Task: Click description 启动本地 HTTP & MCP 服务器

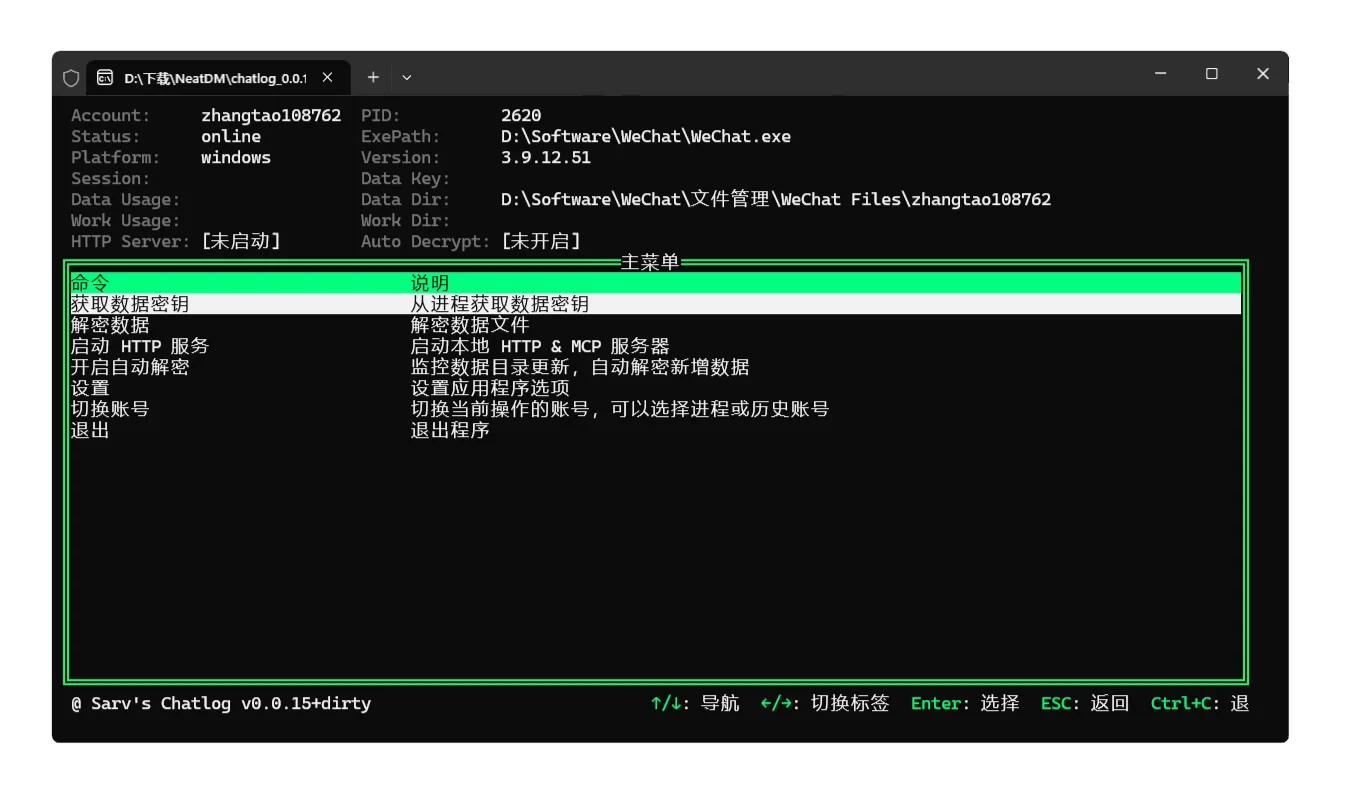Action: [540, 346]
